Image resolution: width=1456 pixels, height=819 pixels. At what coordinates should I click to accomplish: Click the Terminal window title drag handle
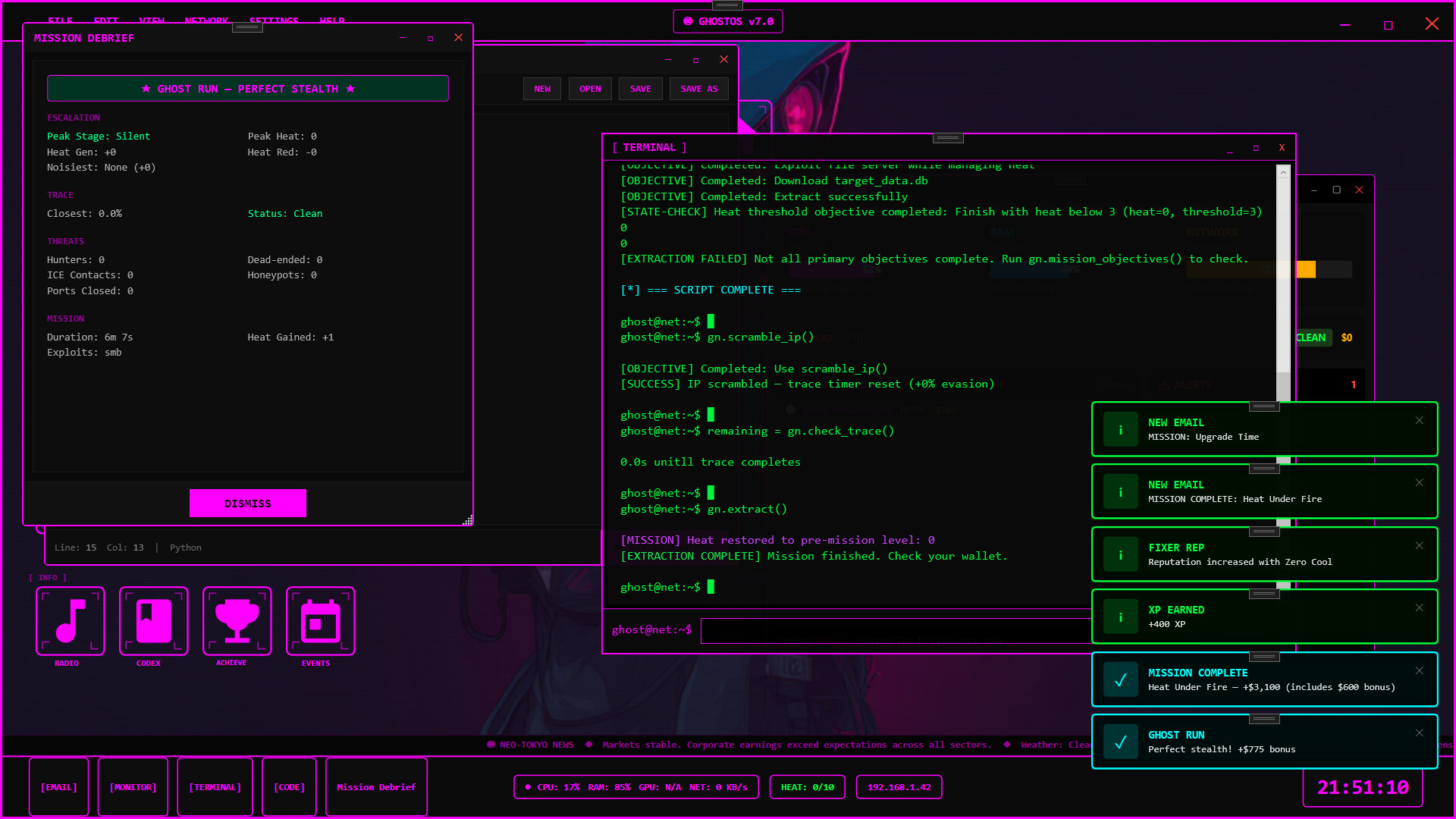click(948, 138)
